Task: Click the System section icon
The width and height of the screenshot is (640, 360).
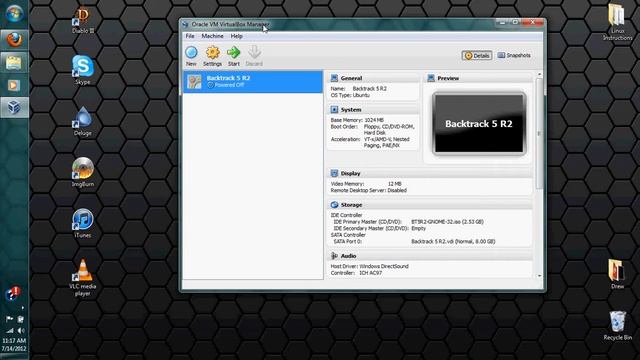Action: coord(334,109)
